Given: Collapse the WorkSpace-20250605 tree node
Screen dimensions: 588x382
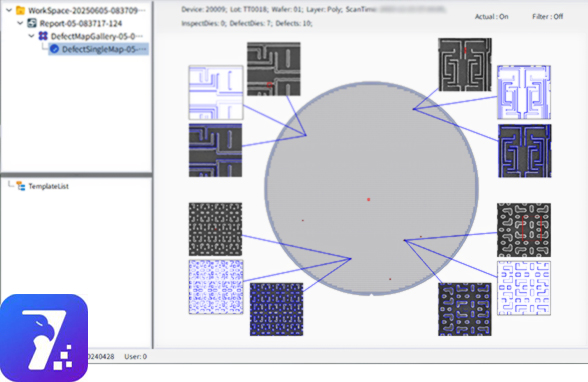Looking at the screenshot, I should pos(9,10).
